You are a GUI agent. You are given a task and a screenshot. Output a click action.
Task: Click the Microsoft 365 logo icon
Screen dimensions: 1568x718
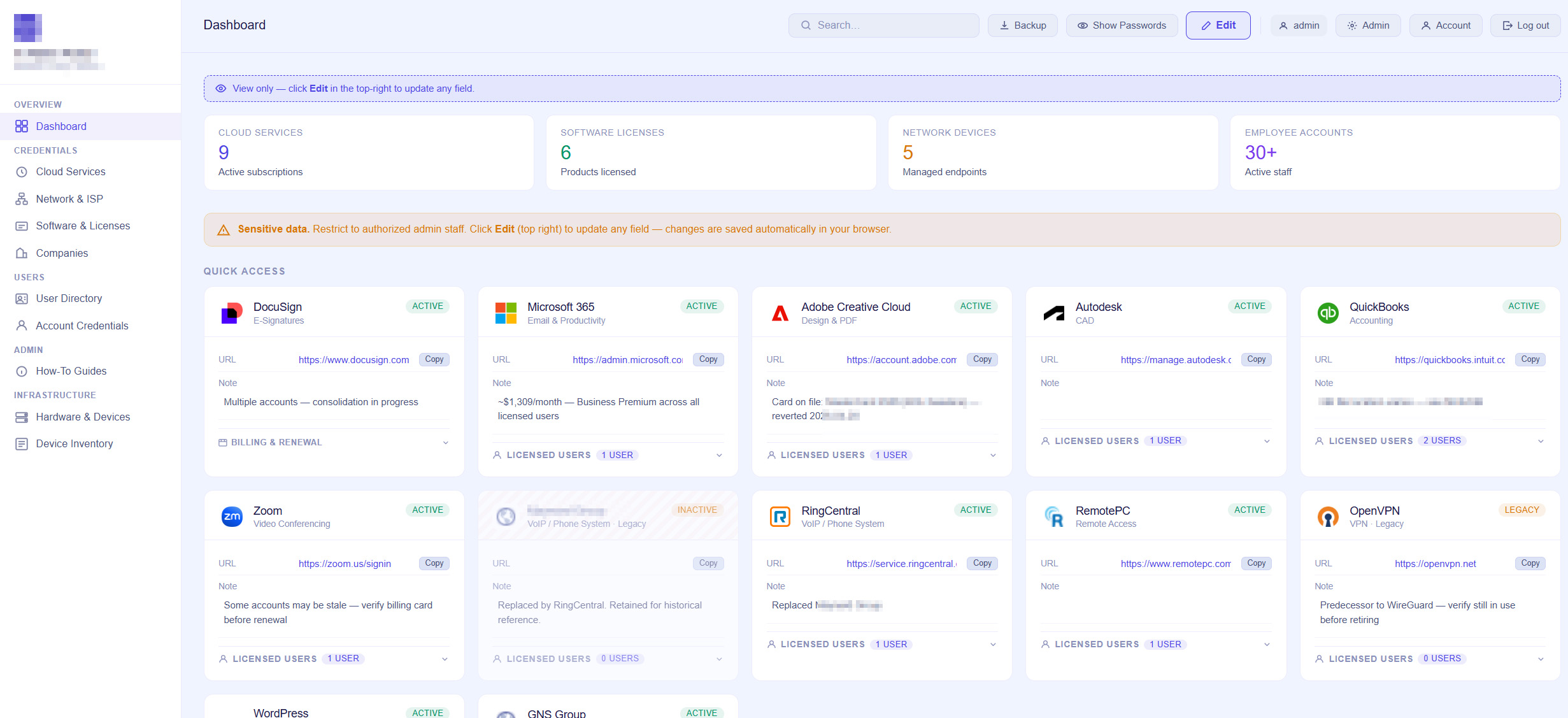506,313
